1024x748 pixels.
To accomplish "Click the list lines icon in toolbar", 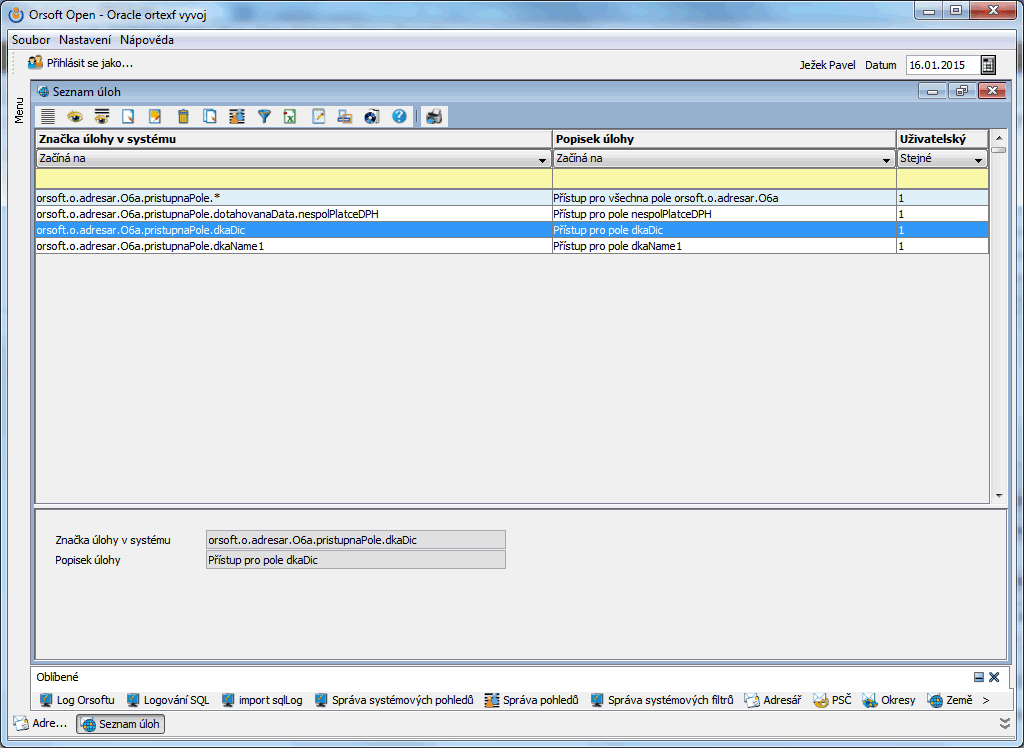I will 48,117.
